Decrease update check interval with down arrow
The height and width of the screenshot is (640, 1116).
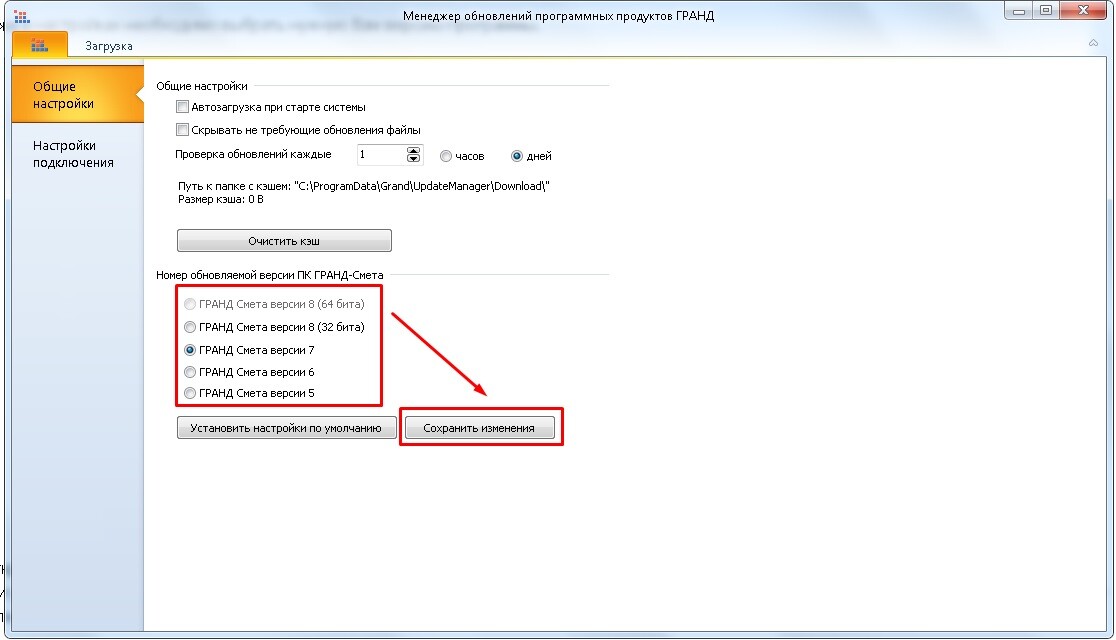414,159
